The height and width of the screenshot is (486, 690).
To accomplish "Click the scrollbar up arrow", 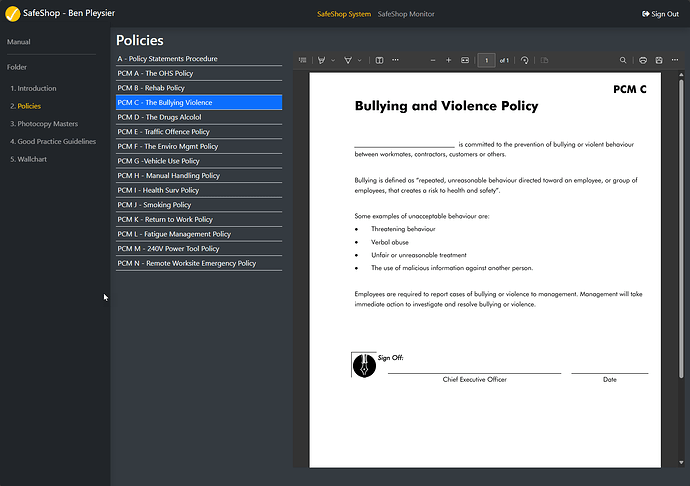I will click(681, 75).
